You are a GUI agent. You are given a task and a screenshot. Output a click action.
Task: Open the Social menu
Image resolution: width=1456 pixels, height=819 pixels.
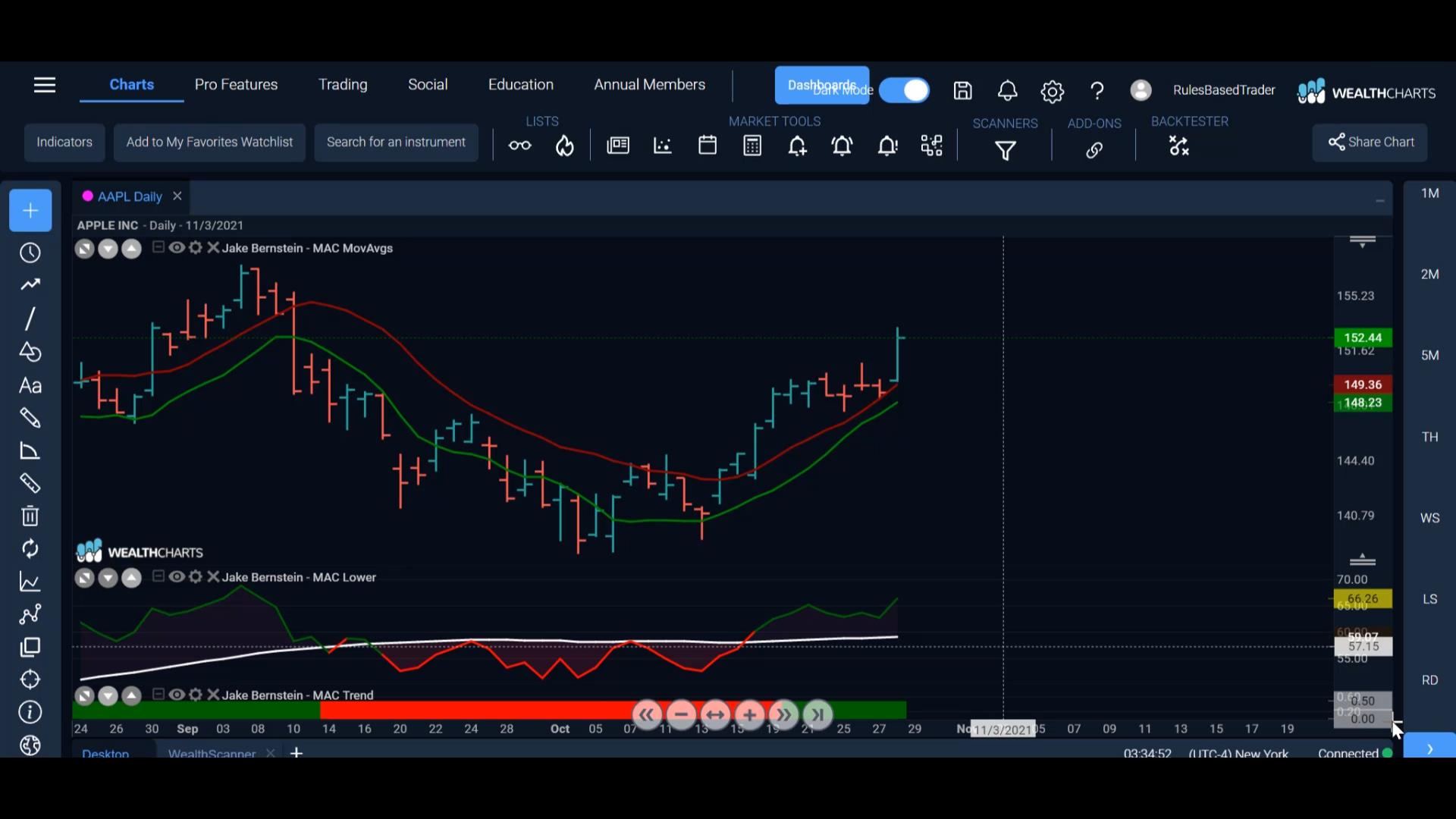(428, 85)
